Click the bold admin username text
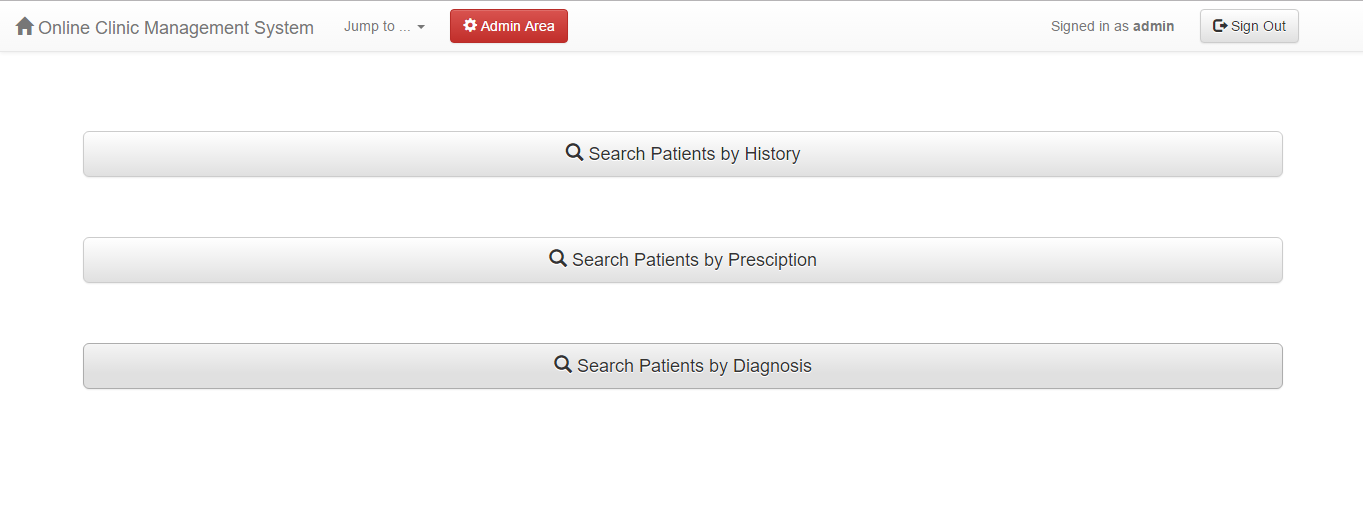1363x523 pixels. click(x=1153, y=27)
